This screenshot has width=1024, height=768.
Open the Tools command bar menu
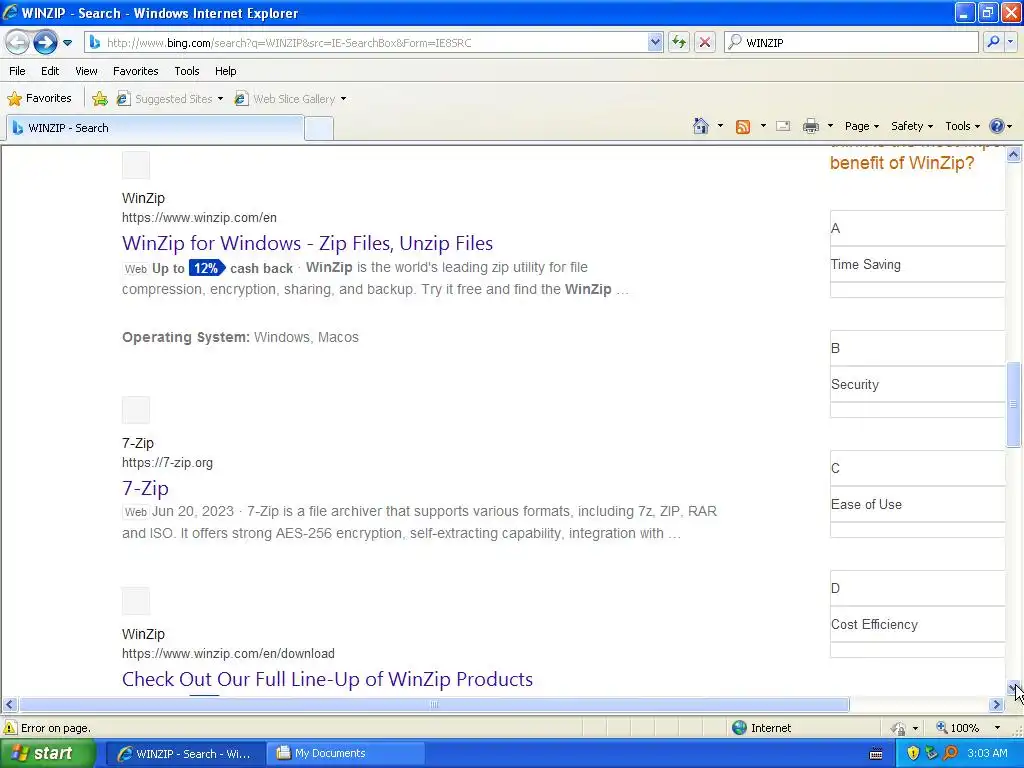[962, 126]
